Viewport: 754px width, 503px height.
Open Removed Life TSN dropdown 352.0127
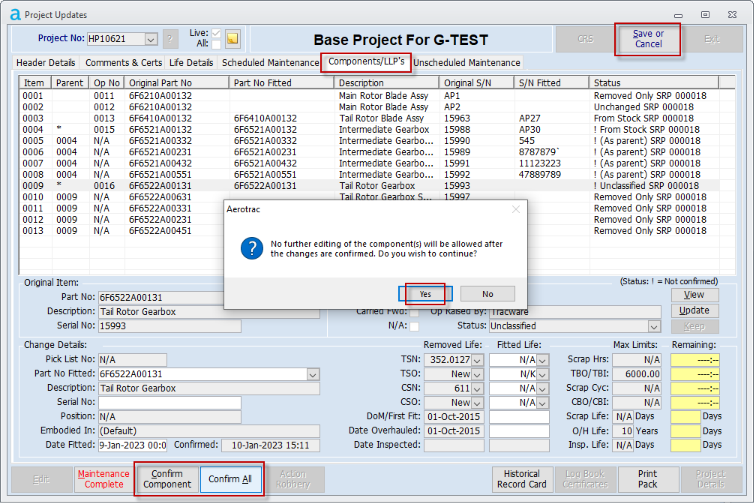pos(478,360)
